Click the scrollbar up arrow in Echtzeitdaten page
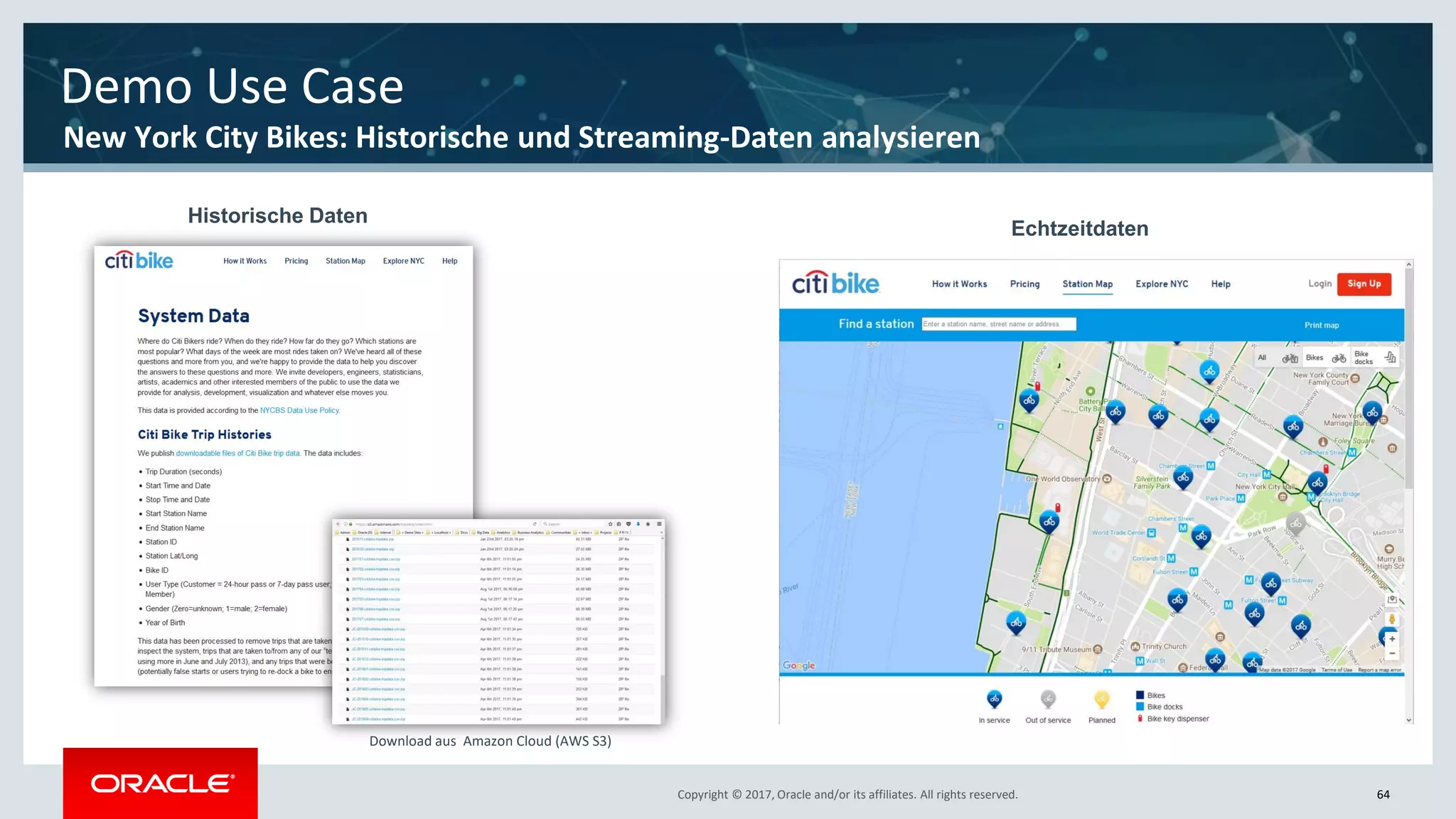The width and height of the screenshot is (1456, 819). pos(1409,264)
